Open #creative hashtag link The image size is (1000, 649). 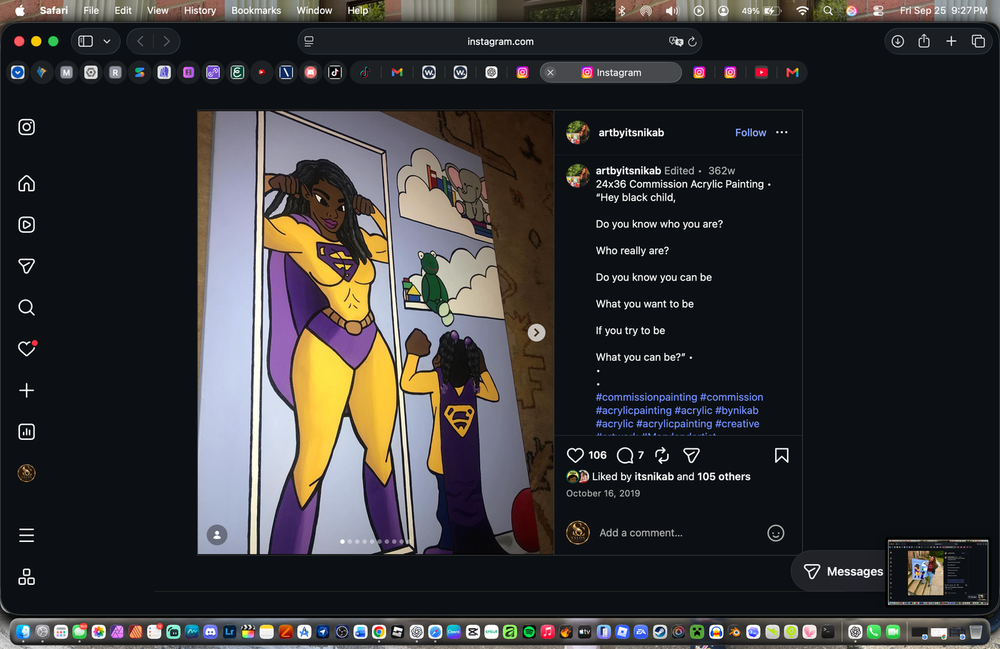point(737,424)
